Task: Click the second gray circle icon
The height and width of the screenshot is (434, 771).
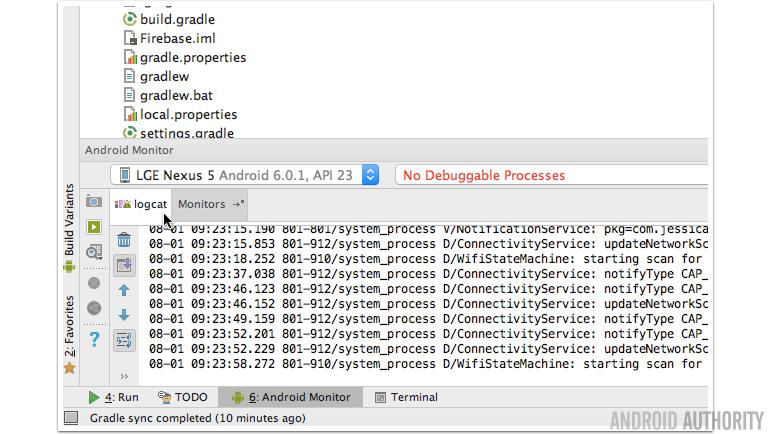Action: point(94,308)
